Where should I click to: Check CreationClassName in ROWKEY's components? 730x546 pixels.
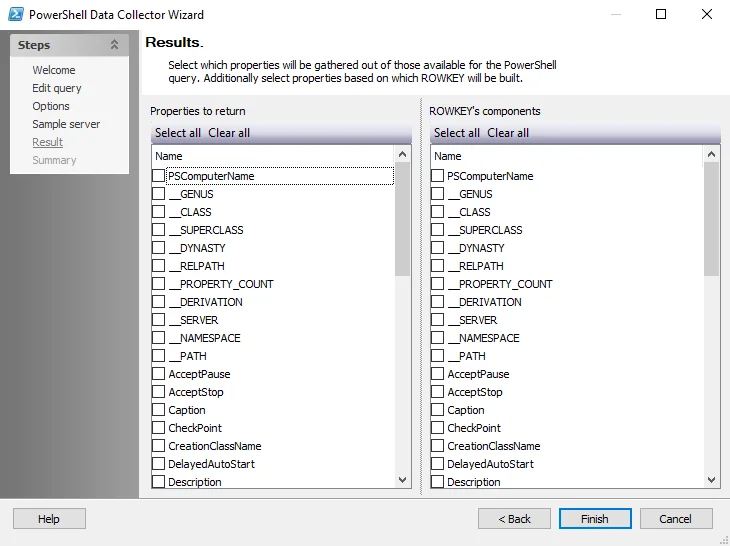point(438,446)
